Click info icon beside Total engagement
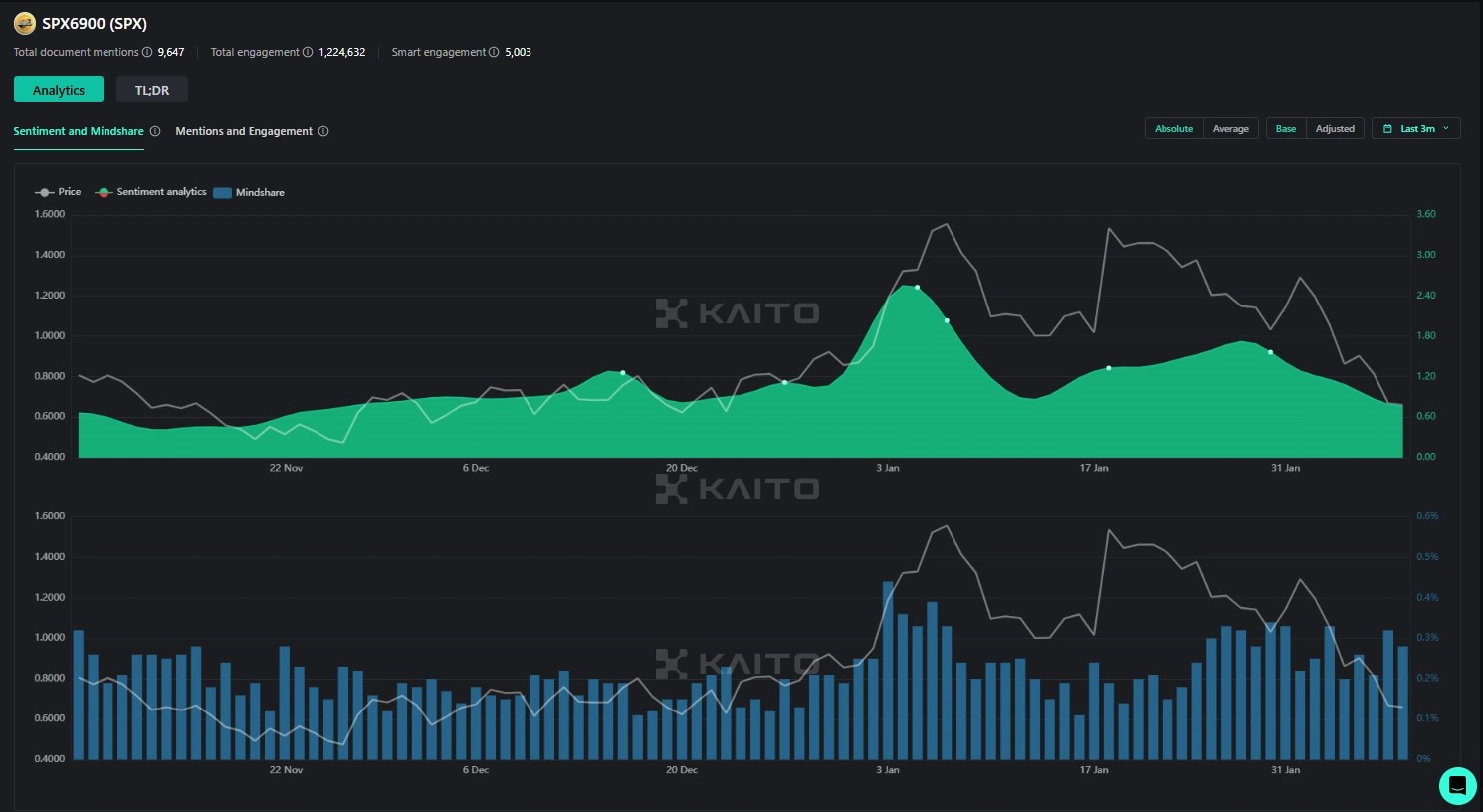The height and width of the screenshot is (812, 1483). [x=308, y=52]
